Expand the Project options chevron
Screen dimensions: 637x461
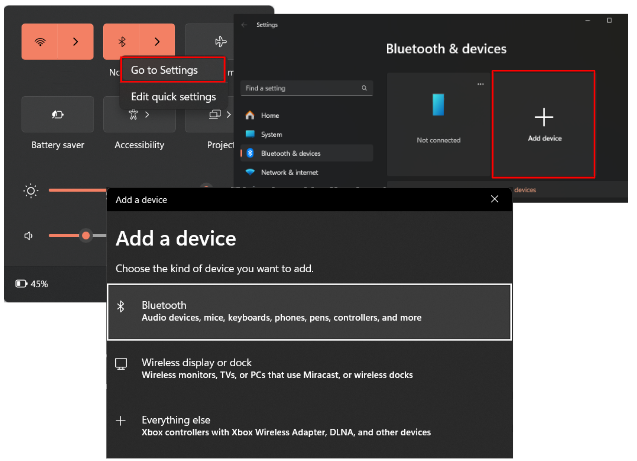(229, 115)
